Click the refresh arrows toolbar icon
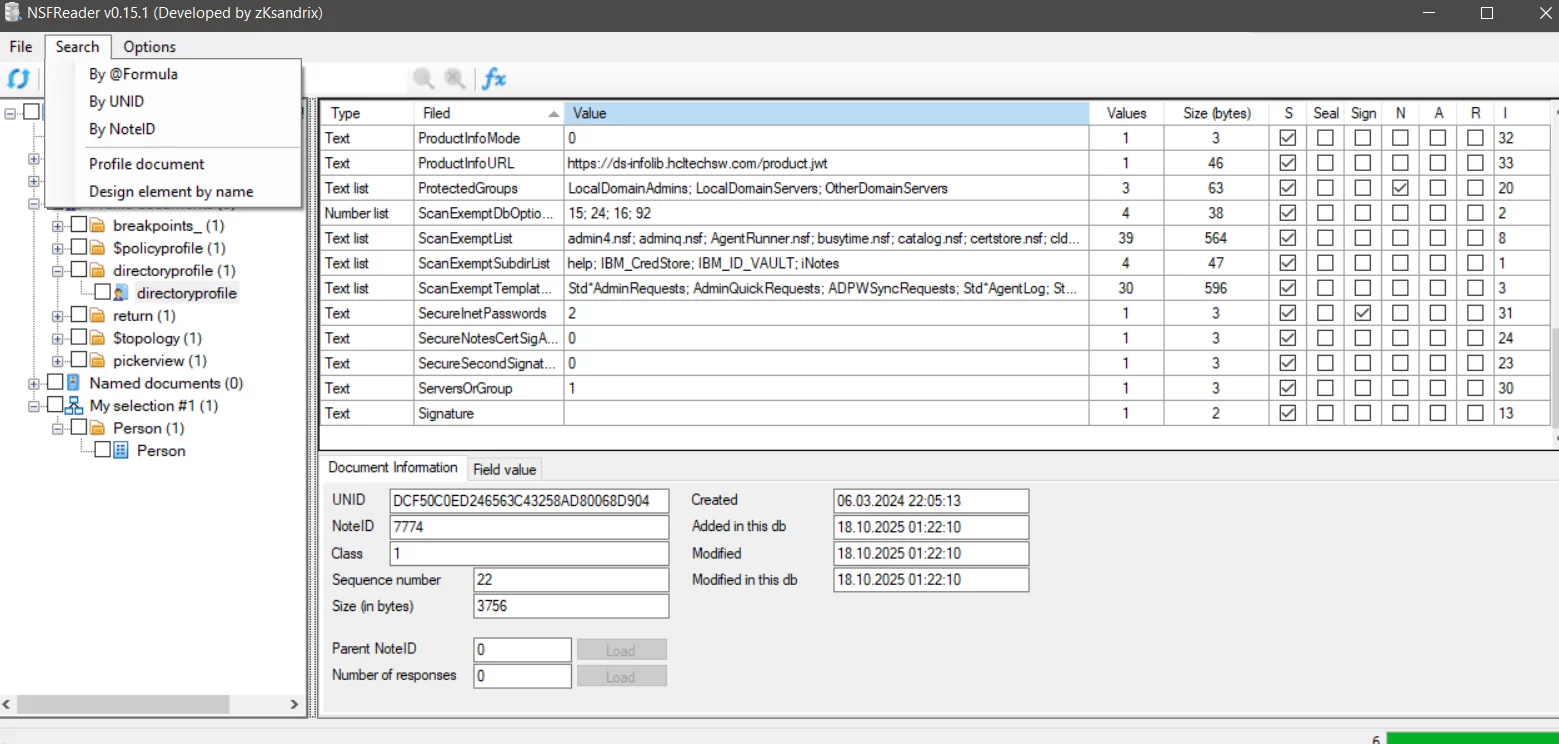 pos(18,79)
